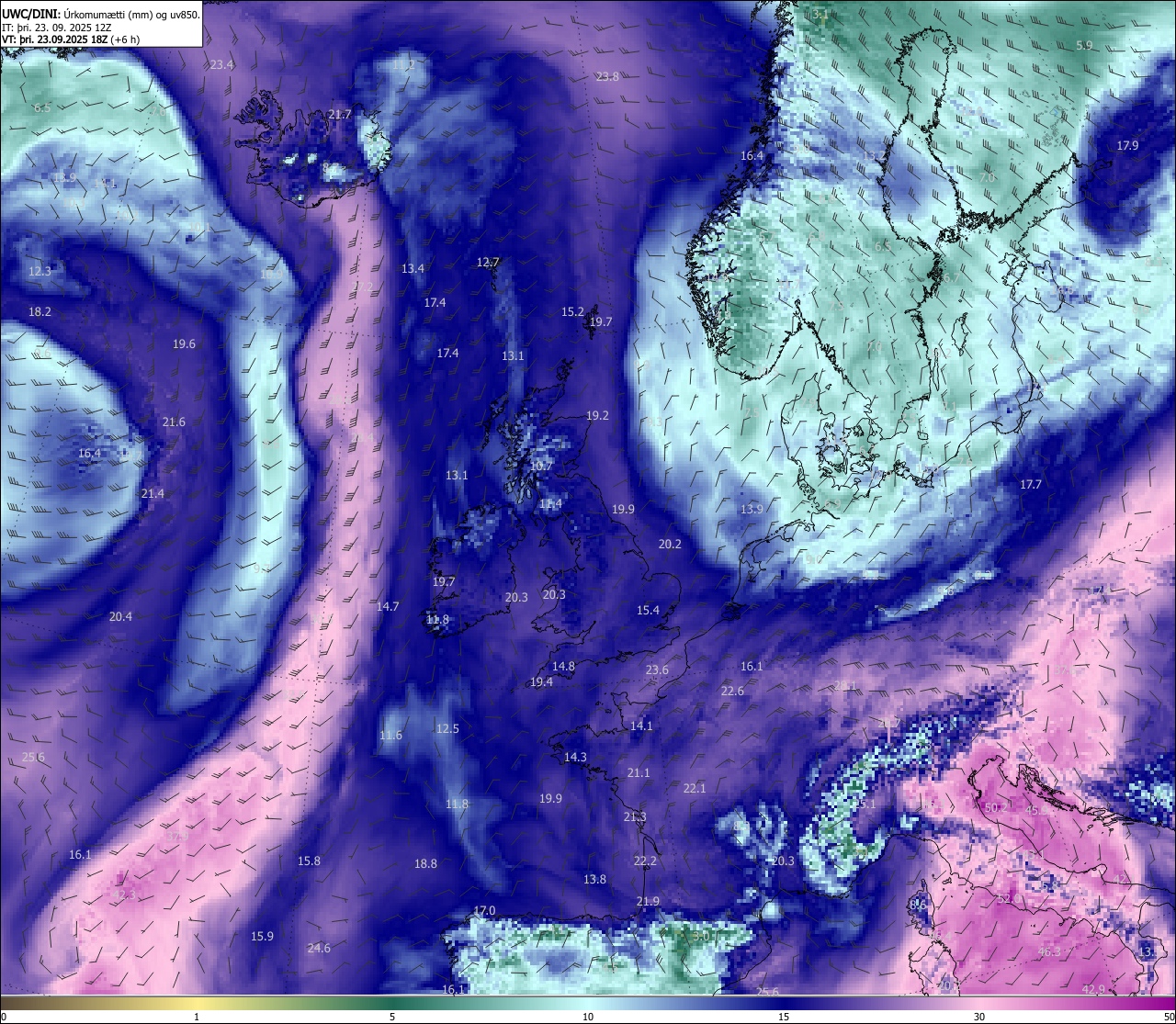Viewport: 1176px width, 1024px height.
Task: Click the 17.0 value near Spain
Action: (484, 910)
